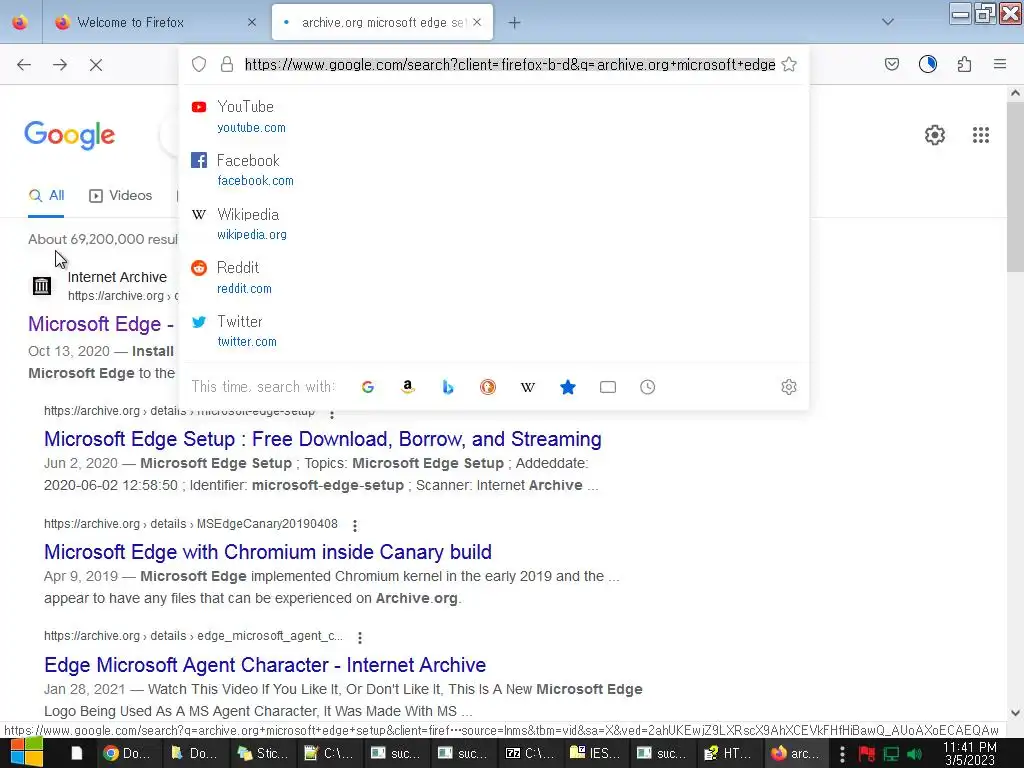This screenshot has width=1024, height=768.
Task: Open options for MSEdgeCanary20190408 result
Action: (x=355, y=525)
